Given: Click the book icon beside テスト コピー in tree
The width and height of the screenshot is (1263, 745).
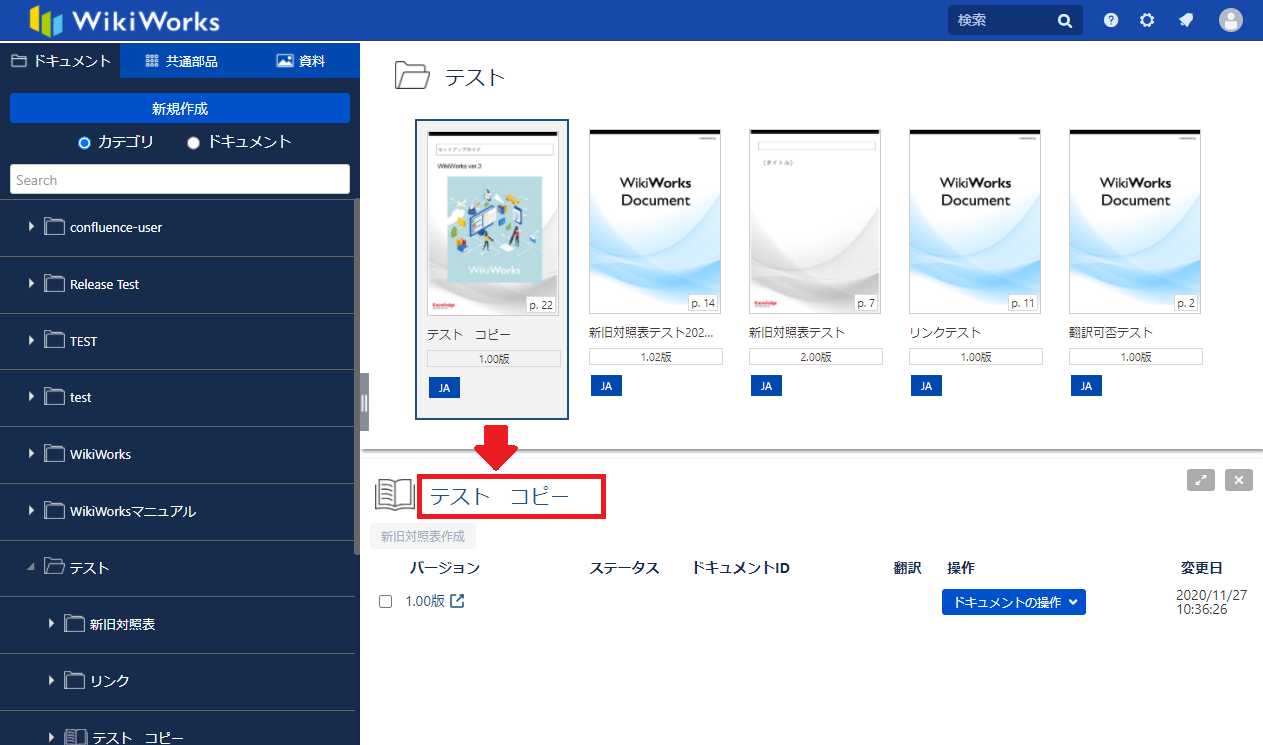Looking at the screenshot, I should (76, 738).
